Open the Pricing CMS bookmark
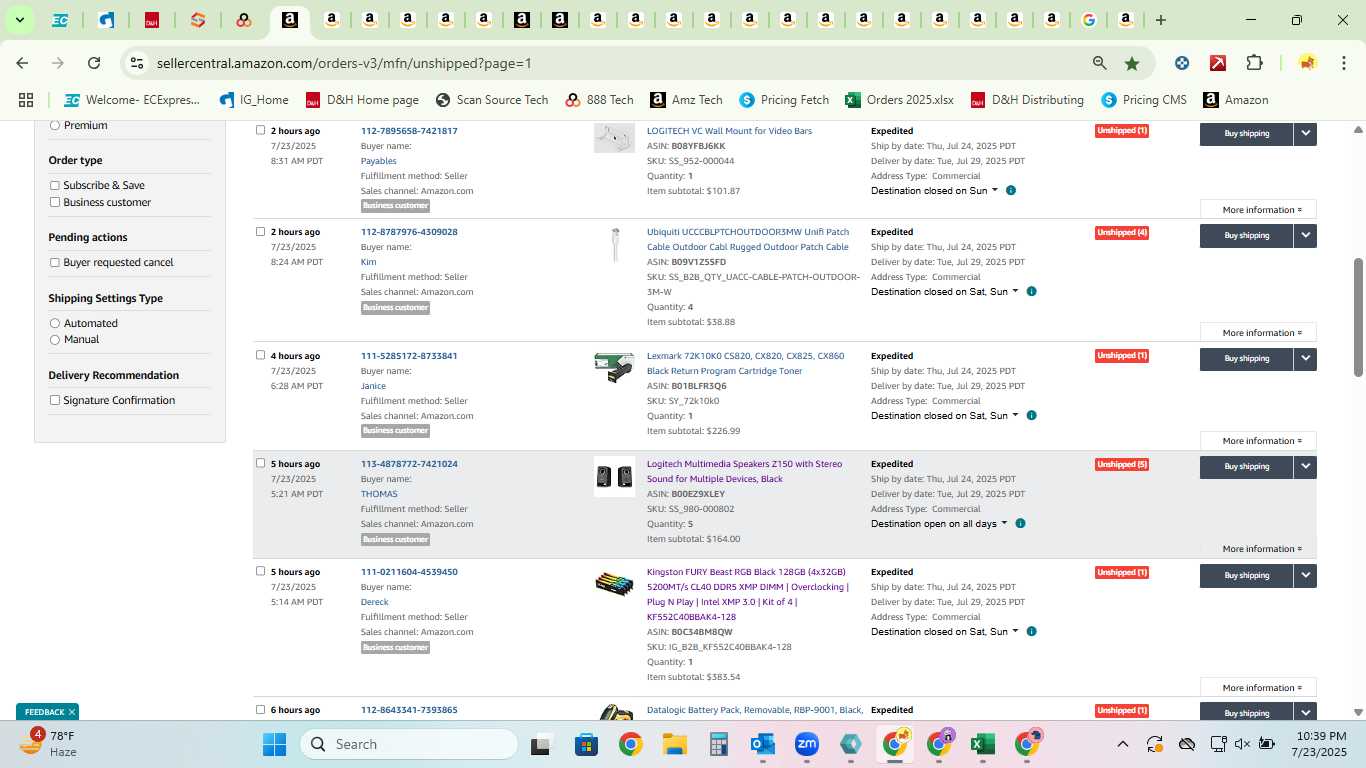The height and width of the screenshot is (768, 1366). click(x=1144, y=100)
